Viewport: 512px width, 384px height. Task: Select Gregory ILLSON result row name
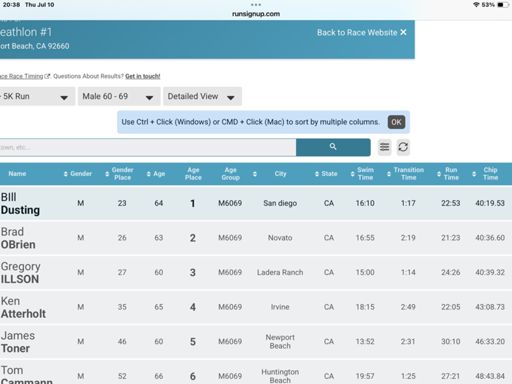20,273
